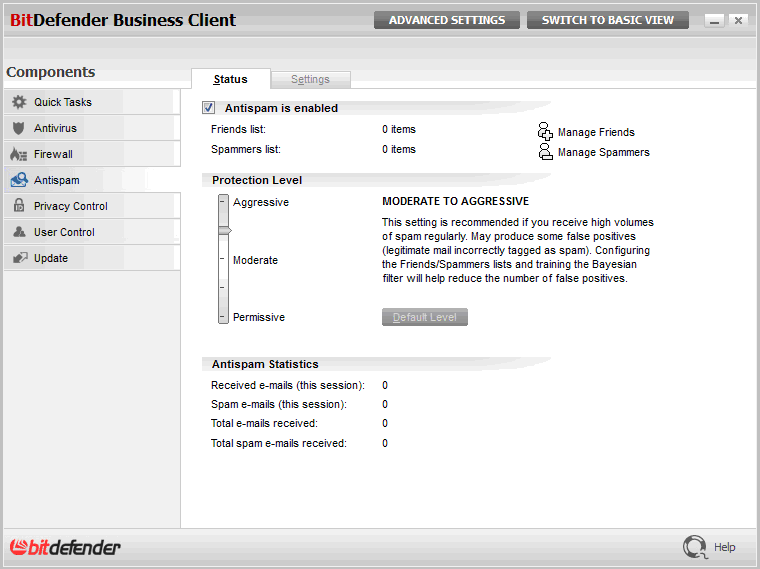The height and width of the screenshot is (569, 760).
Task: Click the Antivirus shield icon
Action: tap(18, 128)
